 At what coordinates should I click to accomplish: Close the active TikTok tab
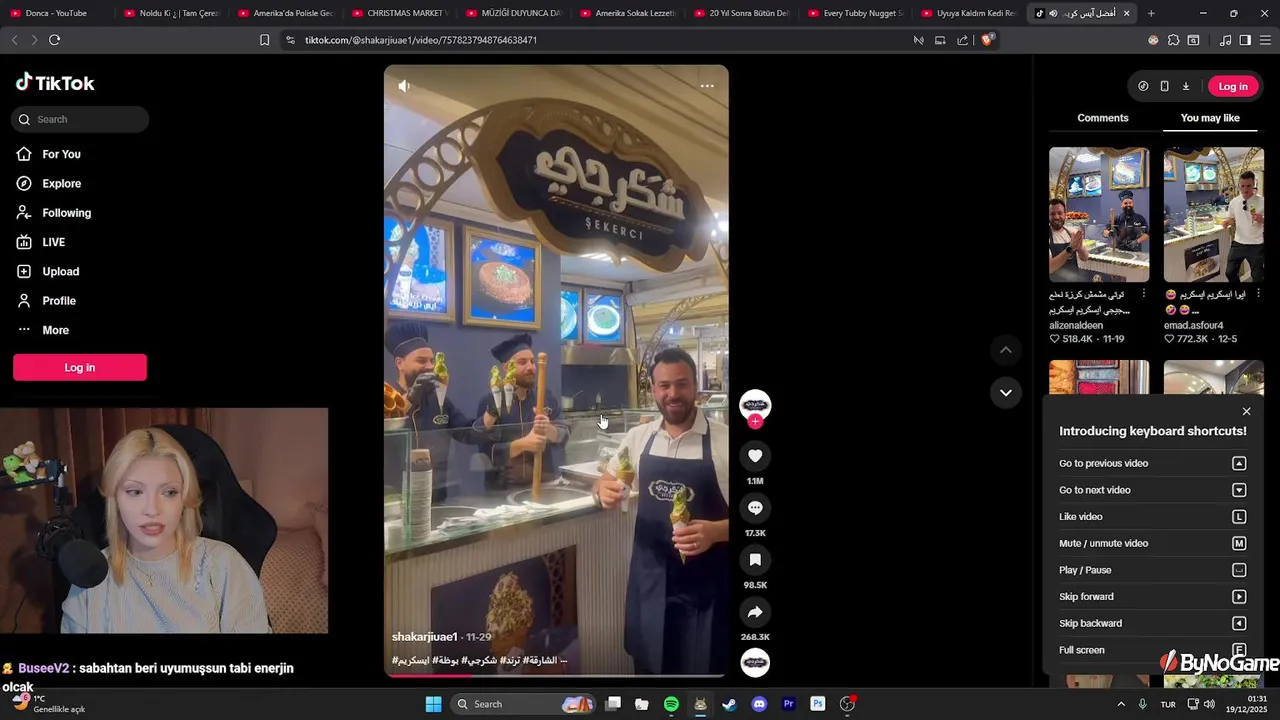[1127, 13]
